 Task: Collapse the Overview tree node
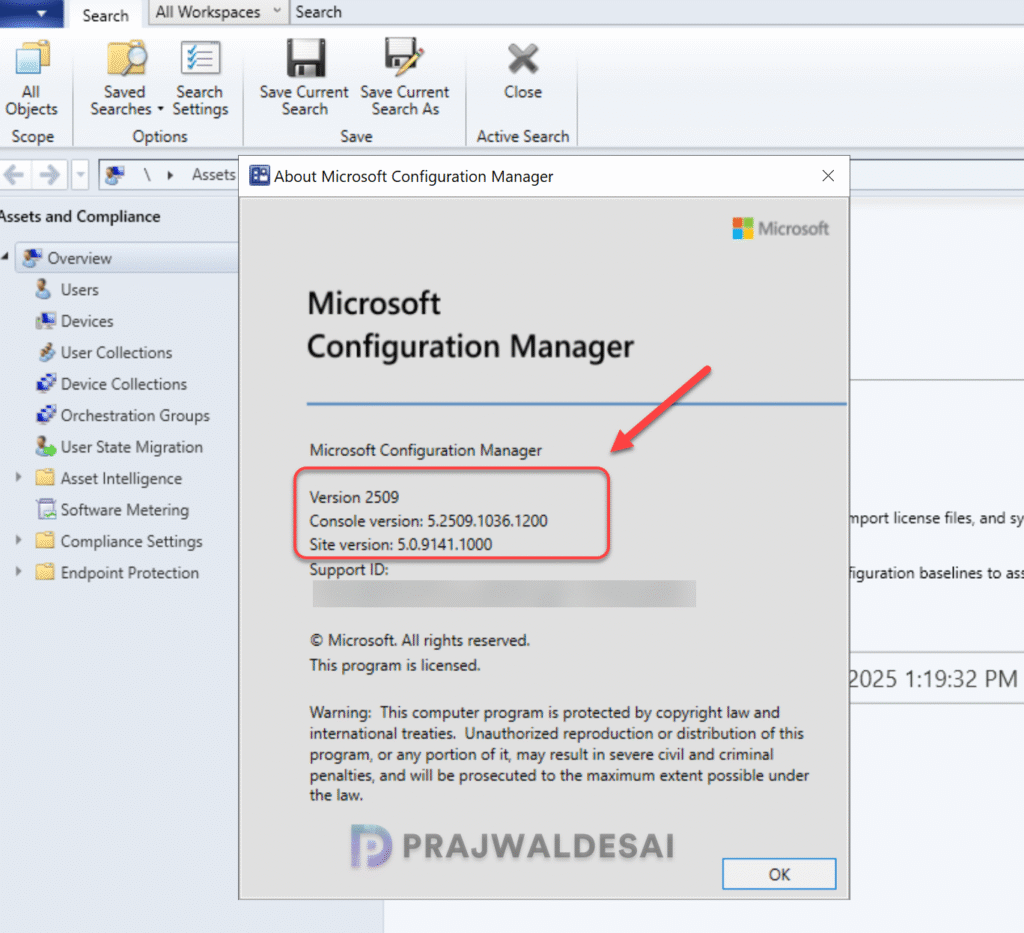(x=5, y=257)
